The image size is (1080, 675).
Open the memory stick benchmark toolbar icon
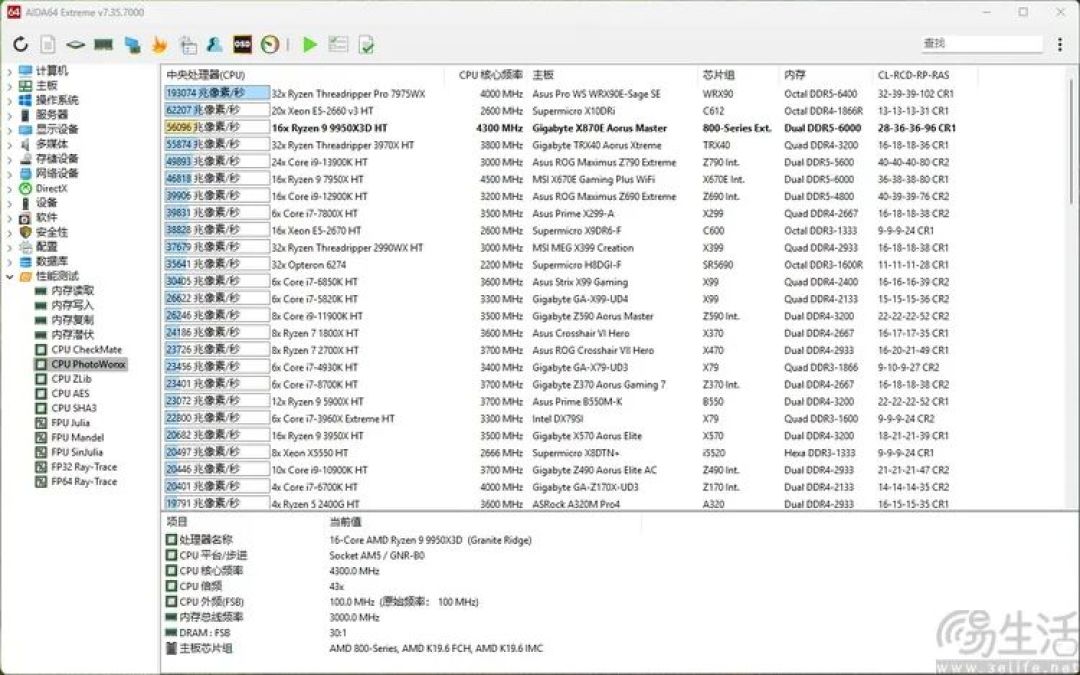click(103, 44)
